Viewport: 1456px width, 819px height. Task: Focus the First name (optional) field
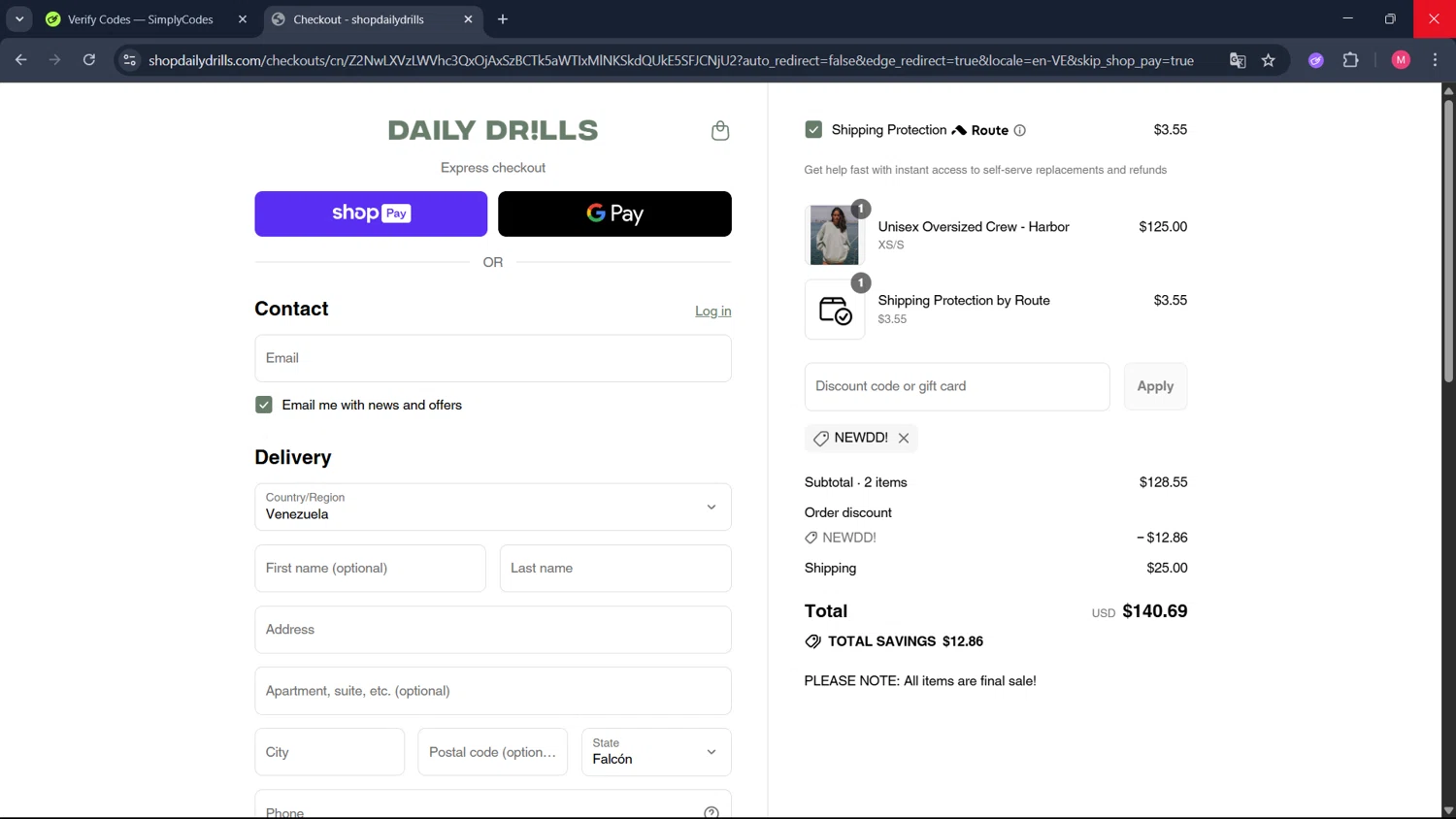[x=370, y=568]
